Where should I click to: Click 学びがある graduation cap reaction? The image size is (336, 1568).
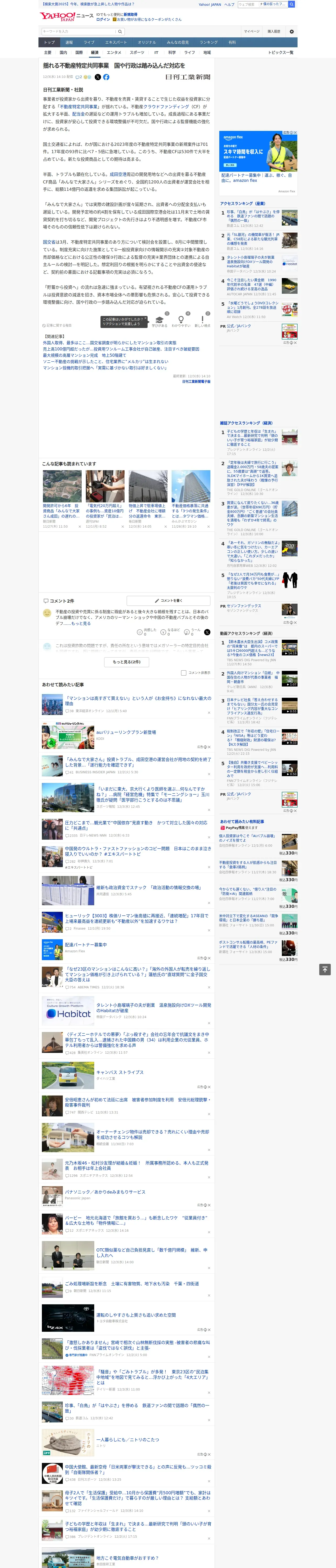pyautogui.click(x=159, y=320)
